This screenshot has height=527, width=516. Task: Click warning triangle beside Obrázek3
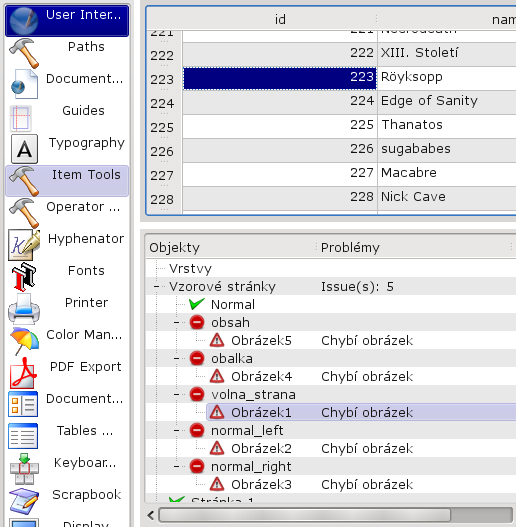point(217,484)
